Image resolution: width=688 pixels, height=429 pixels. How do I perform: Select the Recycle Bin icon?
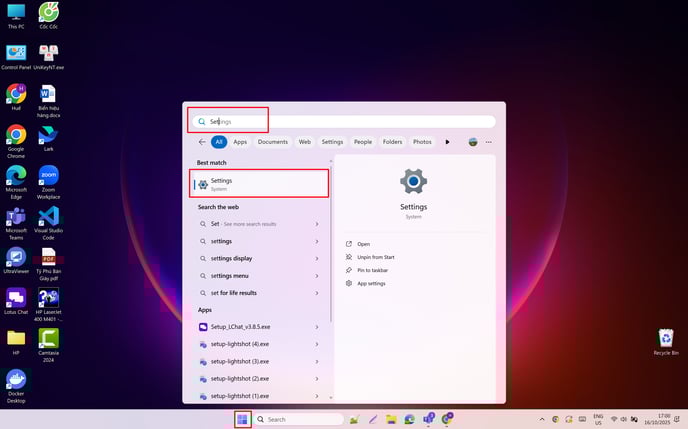click(x=665, y=338)
